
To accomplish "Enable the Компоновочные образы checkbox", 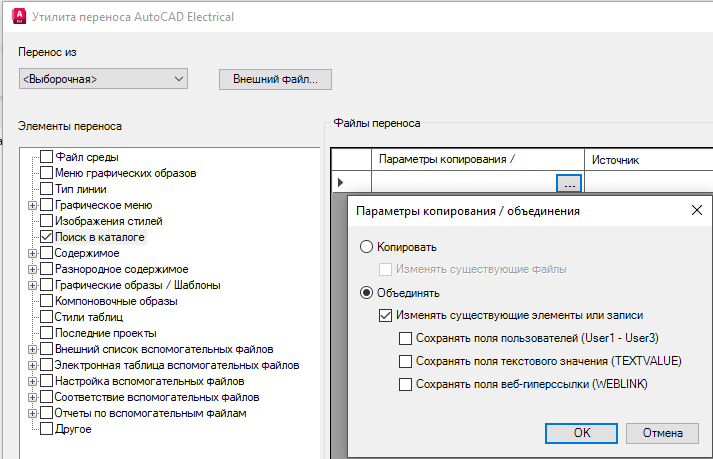I will click(46, 301).
